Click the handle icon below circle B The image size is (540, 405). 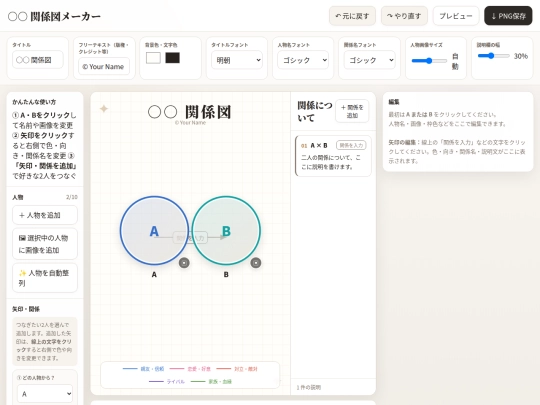pyautogui.click(x=256, y=263)
